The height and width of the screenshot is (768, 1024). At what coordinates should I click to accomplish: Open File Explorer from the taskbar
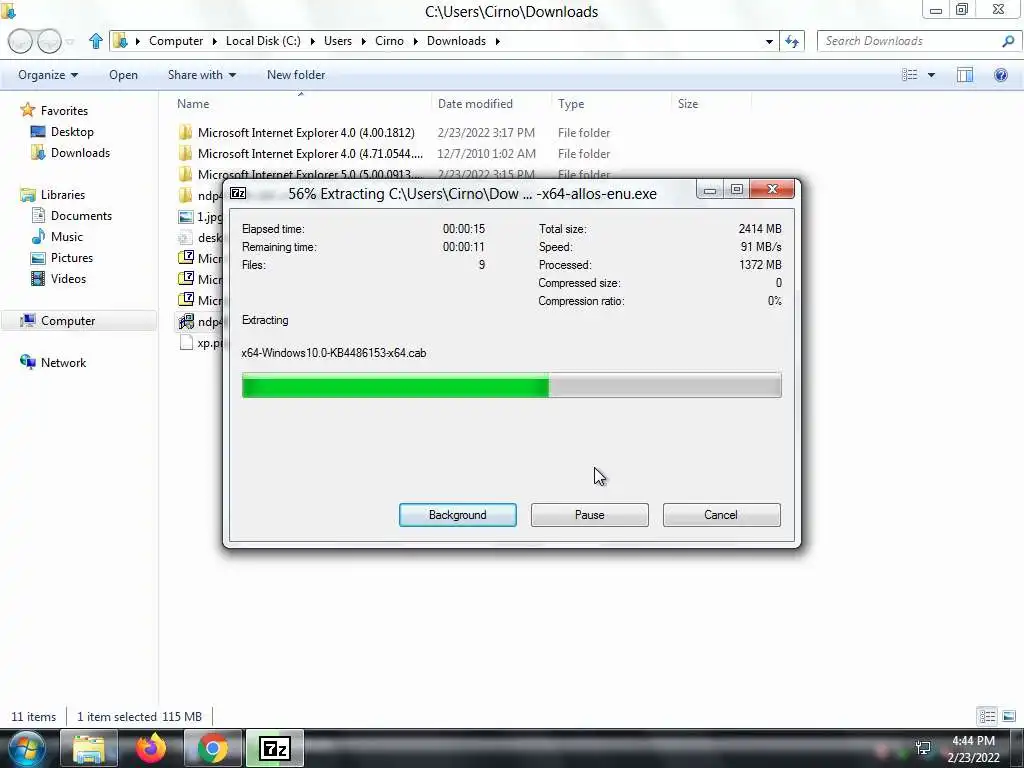point(89,748)
